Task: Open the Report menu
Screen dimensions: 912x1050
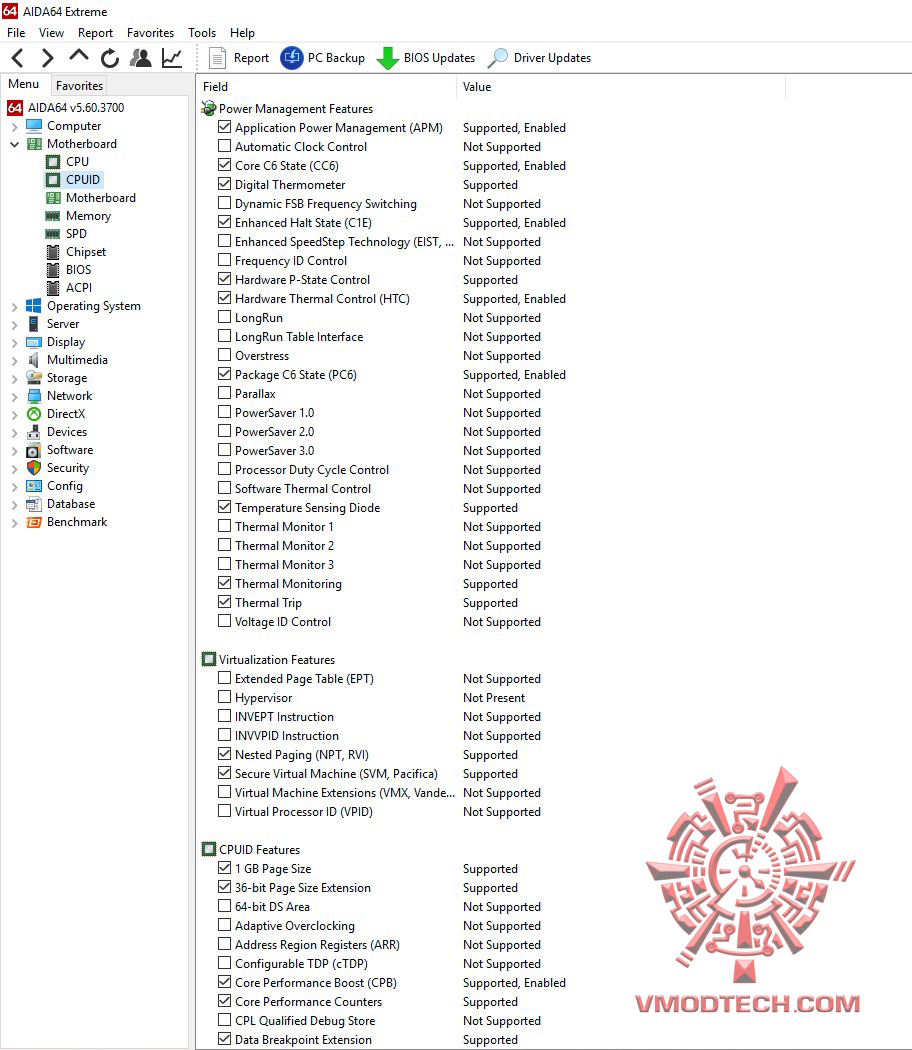Action: coord(95,33)
